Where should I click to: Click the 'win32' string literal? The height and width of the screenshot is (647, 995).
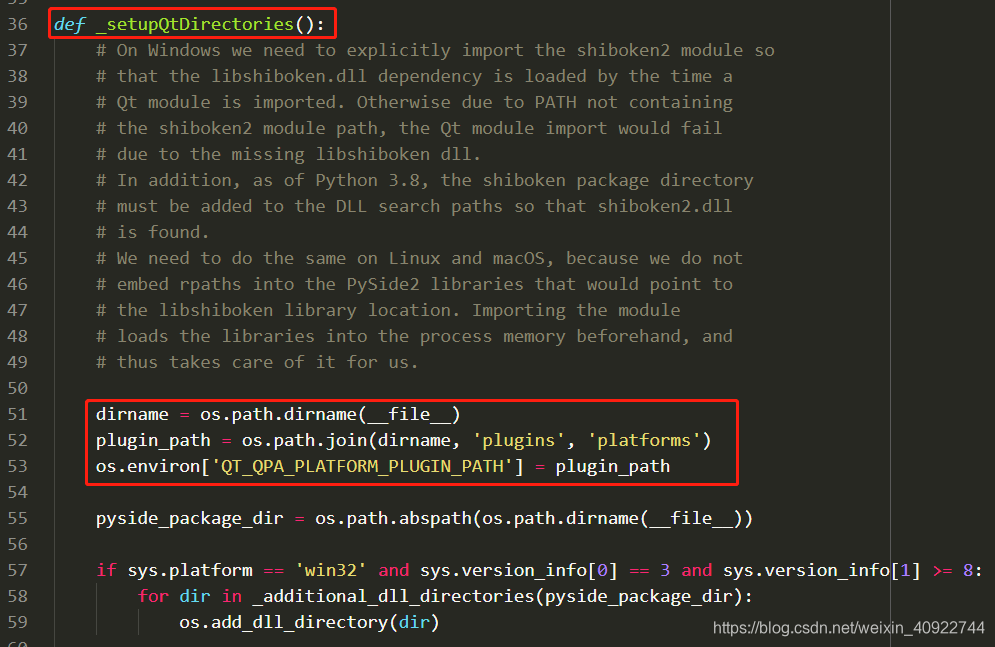(x=331, y=570)
